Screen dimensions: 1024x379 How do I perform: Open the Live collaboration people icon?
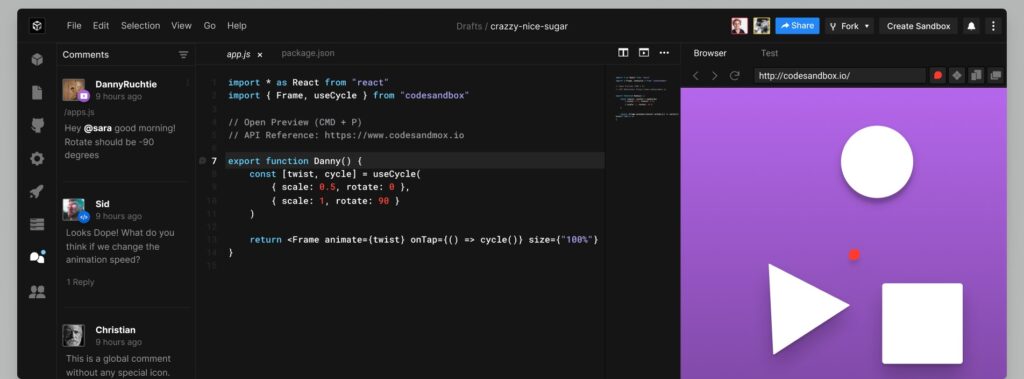pos(37,291)
